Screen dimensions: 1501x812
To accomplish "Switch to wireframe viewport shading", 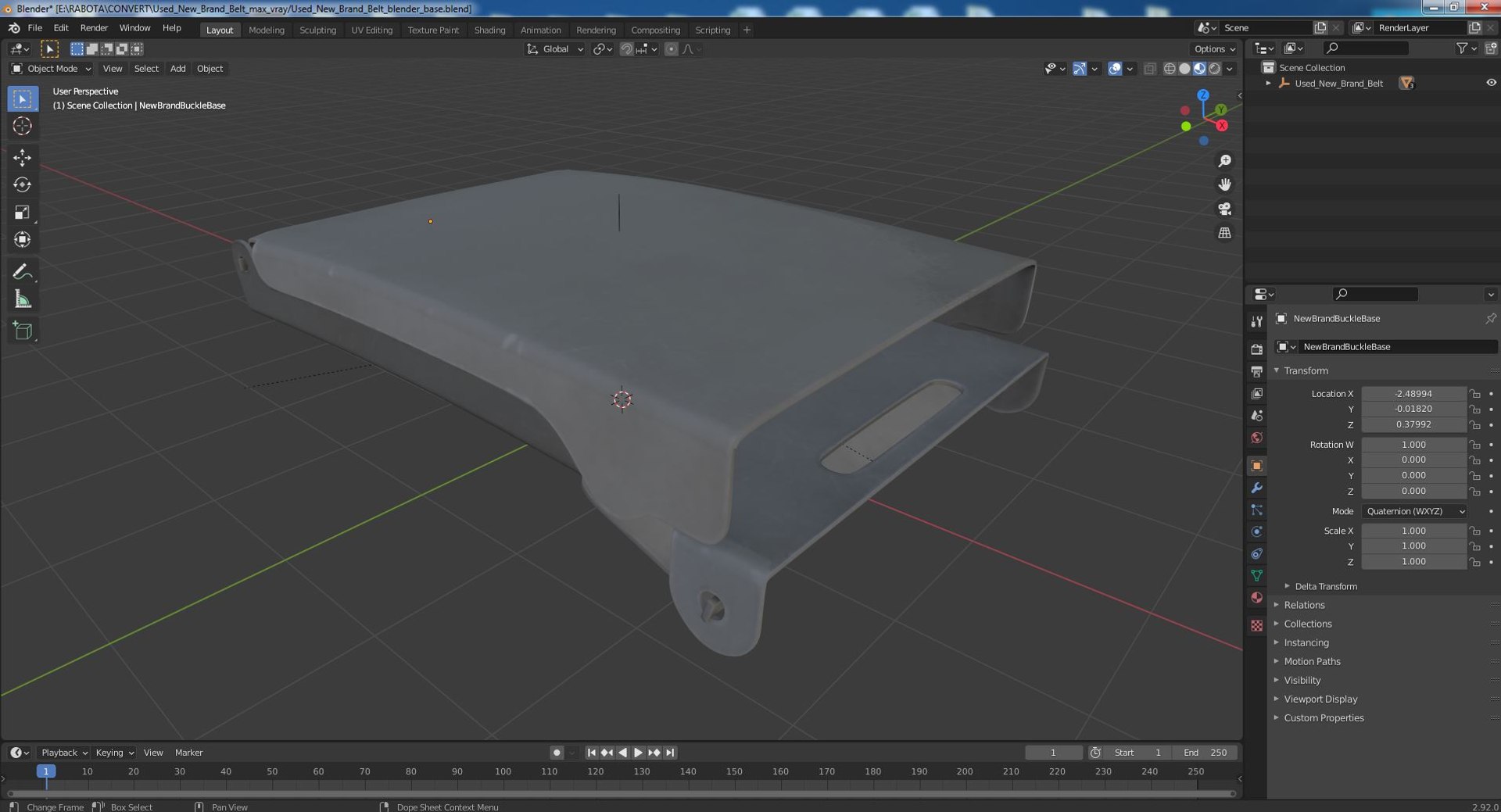I will pyautogui.click(x=1170, y=69).
